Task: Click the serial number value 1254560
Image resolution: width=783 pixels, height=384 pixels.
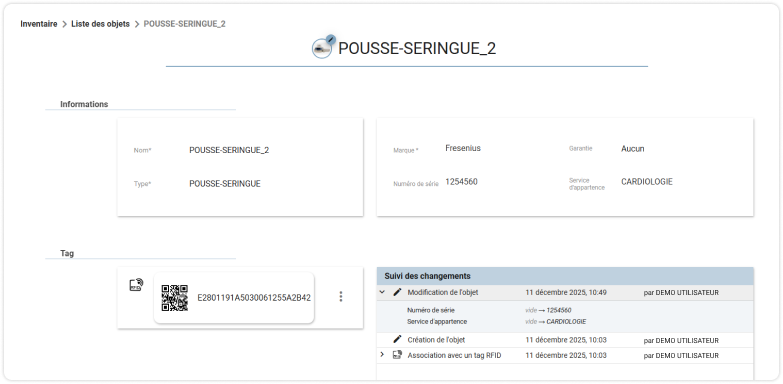Action: (x=461, y=182)
